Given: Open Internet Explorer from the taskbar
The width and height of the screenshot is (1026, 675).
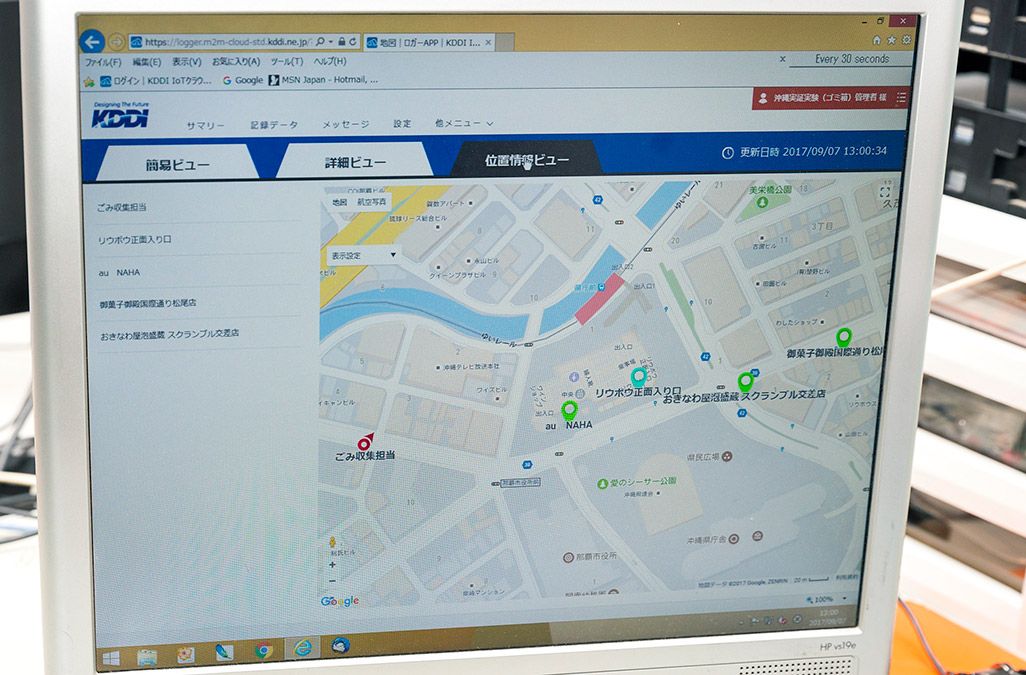Looking at the screenshot, I should click(x=302, y=648).
